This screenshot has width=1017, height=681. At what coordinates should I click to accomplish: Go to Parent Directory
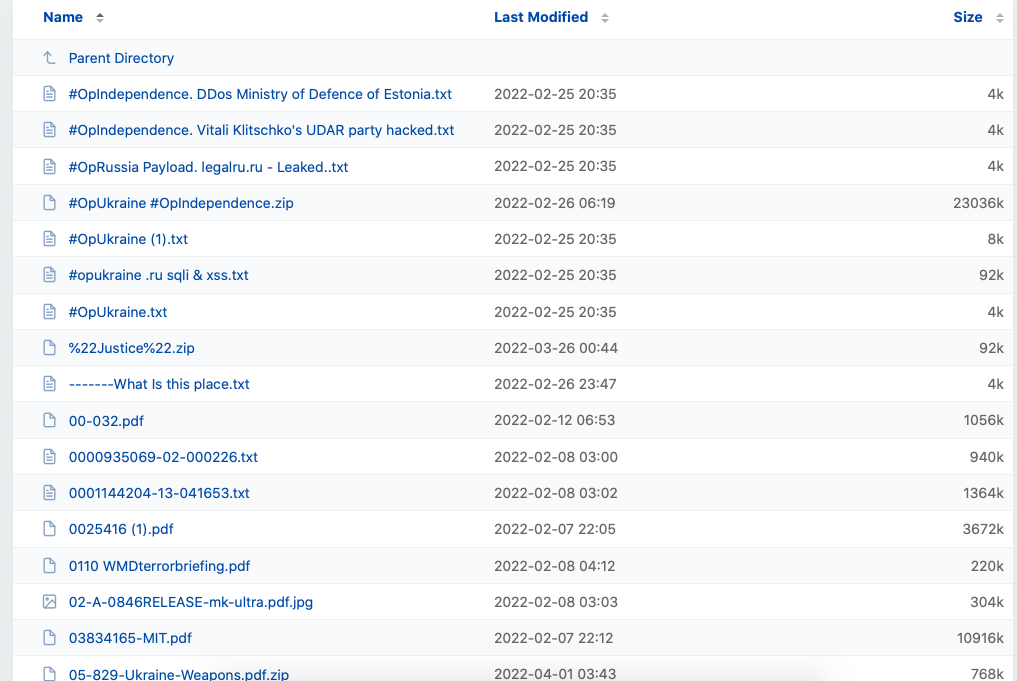tap(121, 58)
